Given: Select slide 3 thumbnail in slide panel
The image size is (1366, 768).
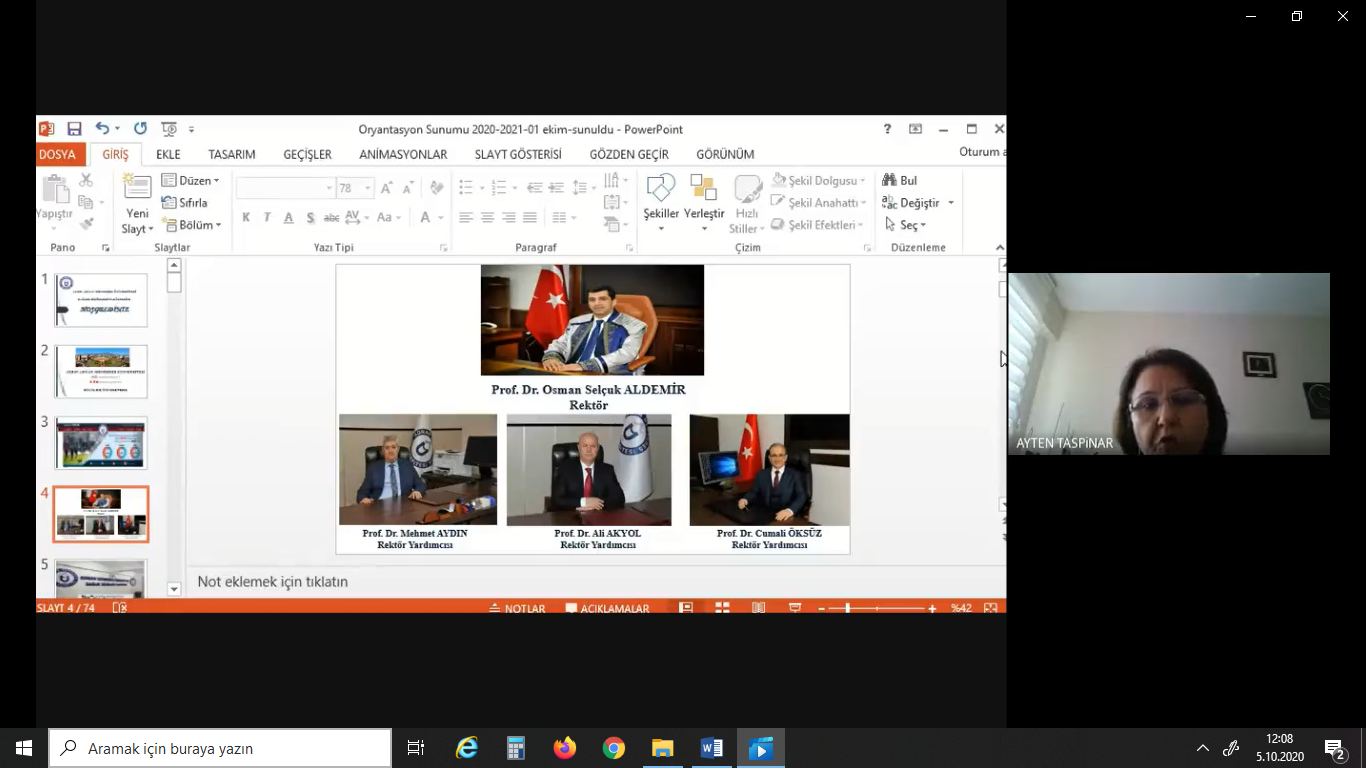Looking at the screenshot, I should point(101,443).
